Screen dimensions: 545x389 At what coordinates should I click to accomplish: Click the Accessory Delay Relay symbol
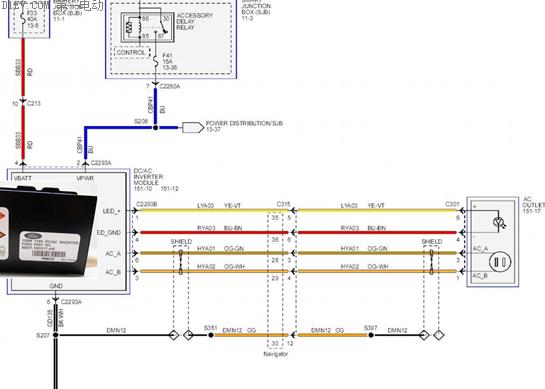[147, 27]
